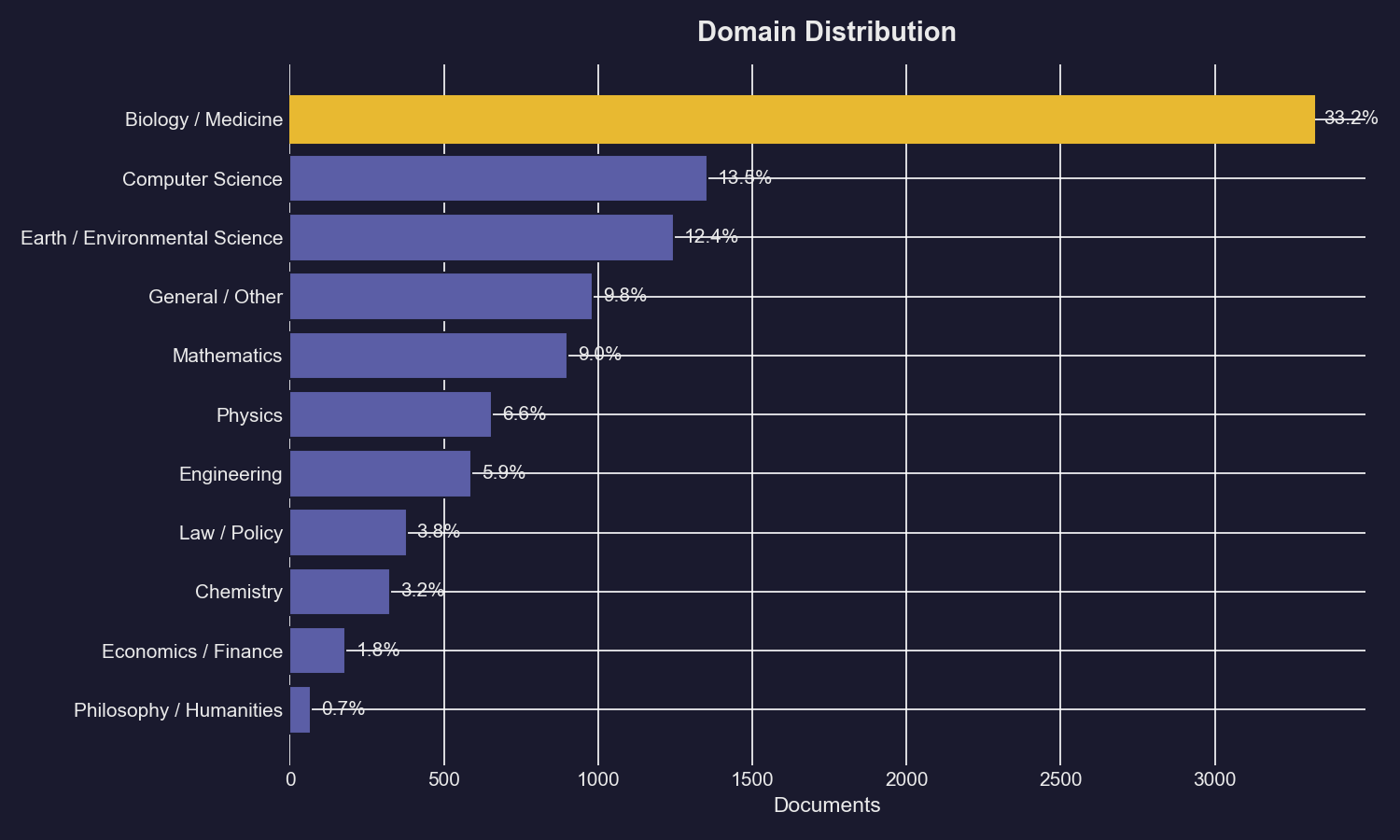Select the Engineering bar
1400x840 pixels.
(380, 473)
